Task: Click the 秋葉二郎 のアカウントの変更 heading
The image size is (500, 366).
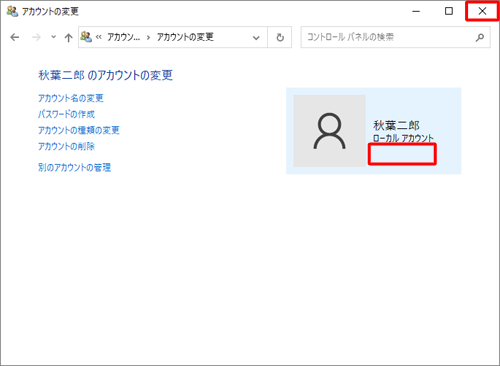Action: 105,75
